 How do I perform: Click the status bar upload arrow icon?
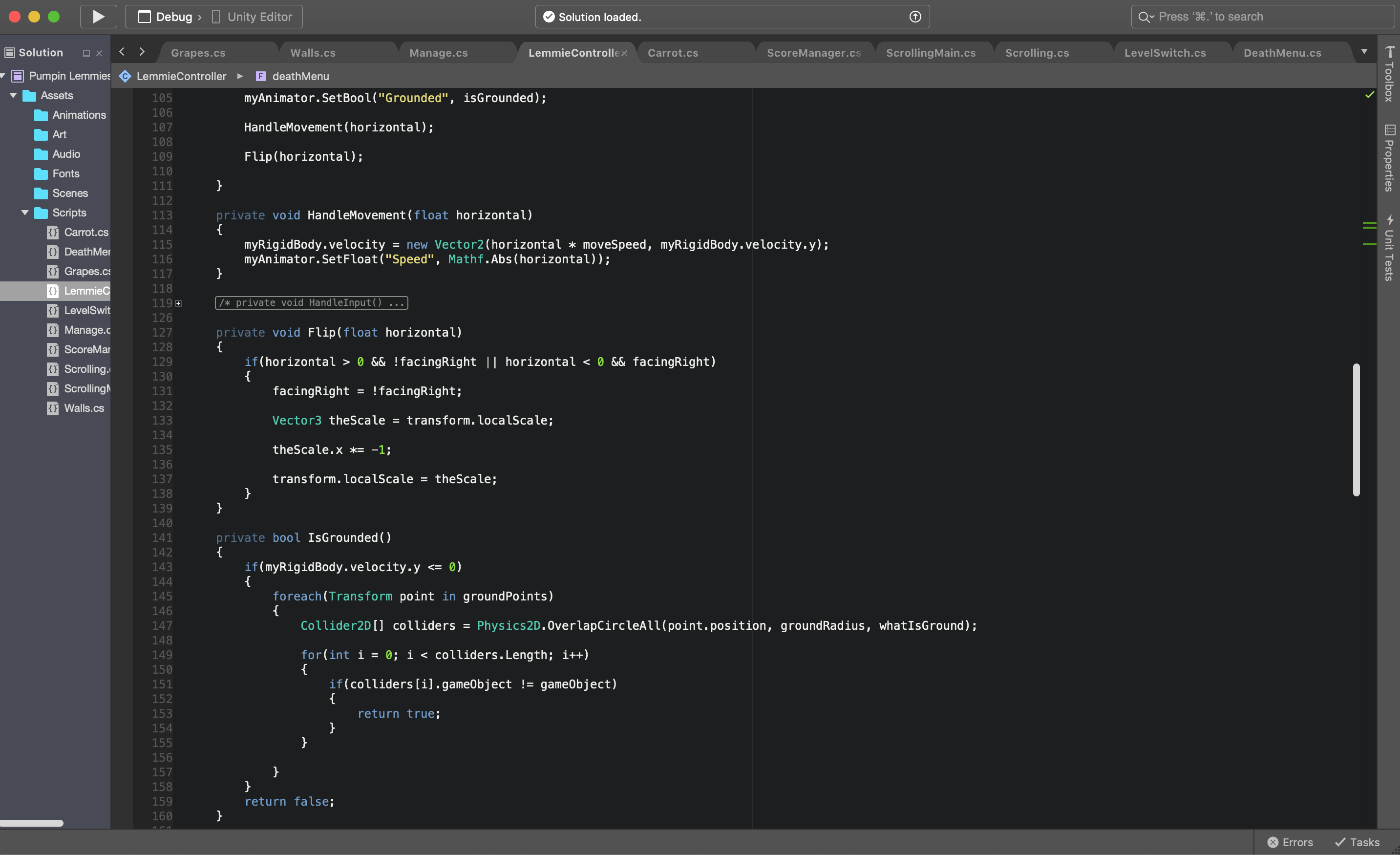point(915,17)
